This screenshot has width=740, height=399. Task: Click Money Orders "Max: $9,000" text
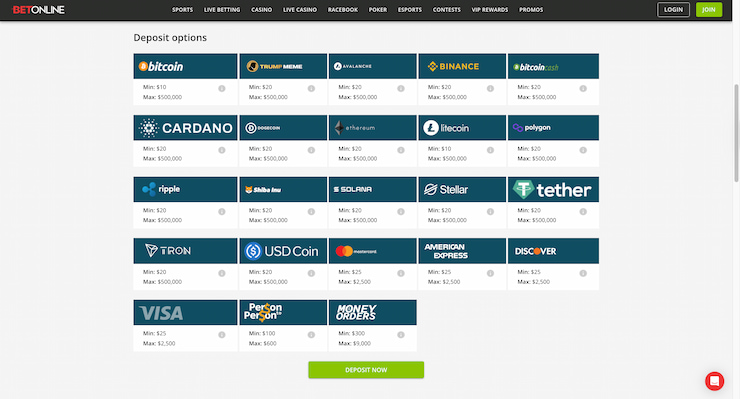tap(354, 343)
